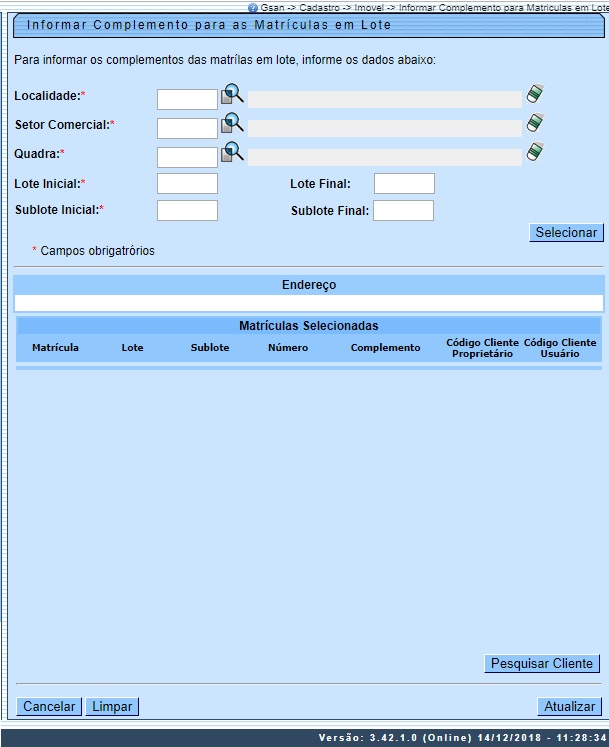This screenshot has width=609, height=747.
Task: Click the Matrículas Selecionadas table title
Action: pyautogui.click(x=309, y=326)
